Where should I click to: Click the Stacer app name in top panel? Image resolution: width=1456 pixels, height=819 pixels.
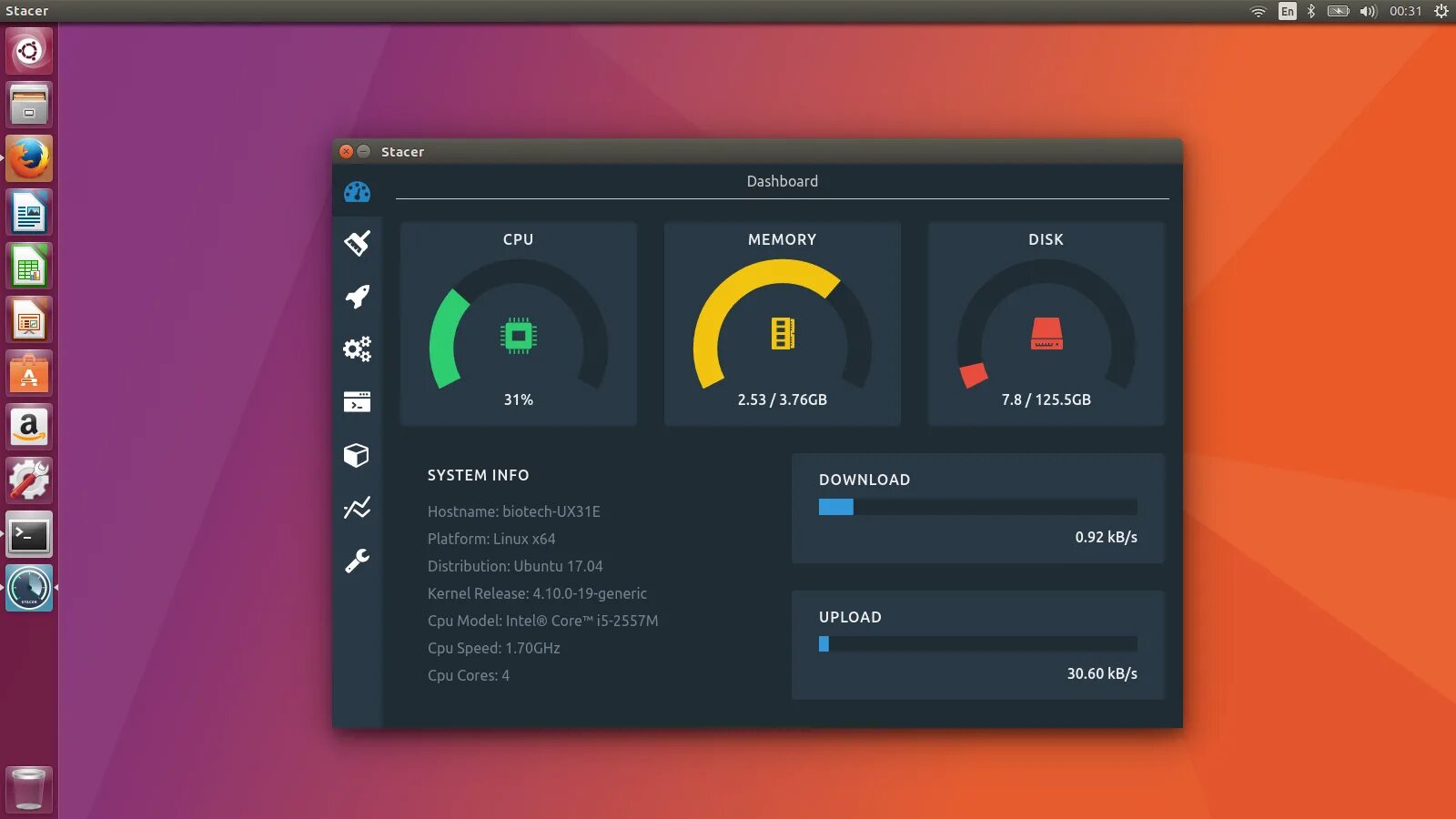26,11
